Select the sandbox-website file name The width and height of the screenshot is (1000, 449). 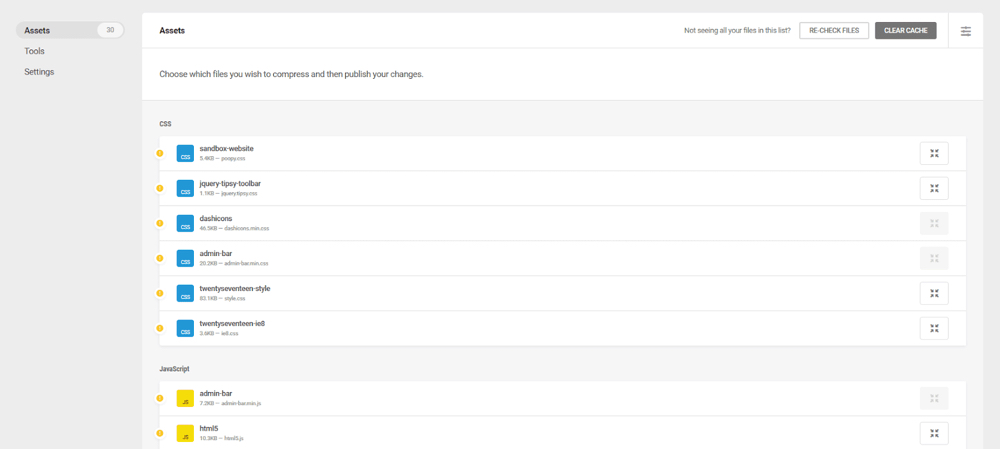[226, 149]
